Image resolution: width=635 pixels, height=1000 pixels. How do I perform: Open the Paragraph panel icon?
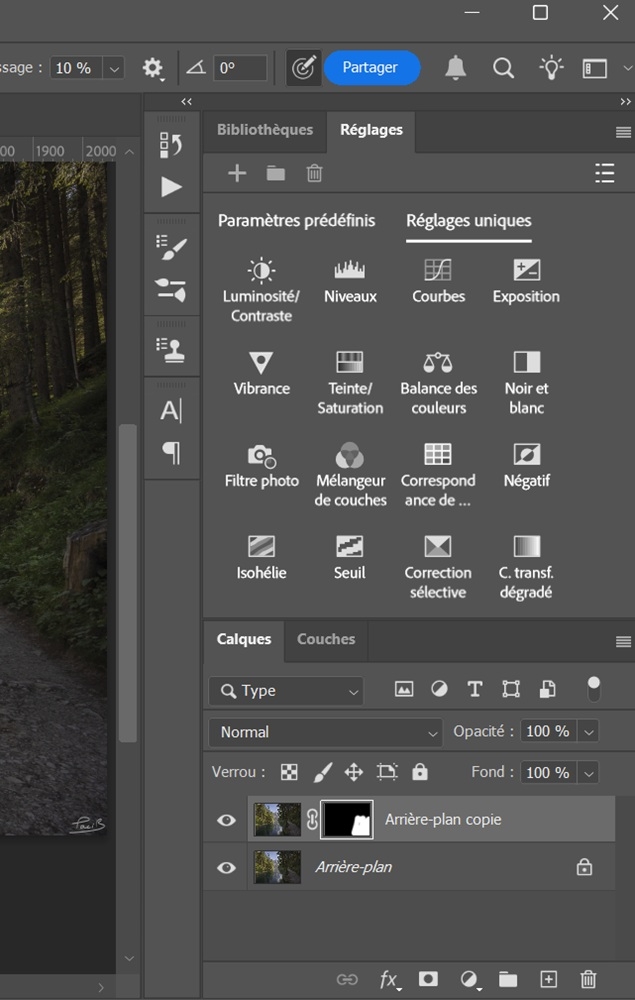[171, 453]
